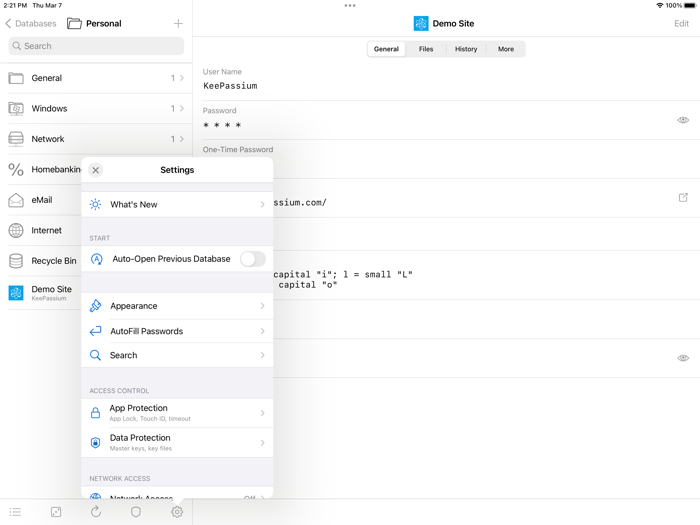Screen dimensions: 700x525
Task: Open the Appearance settings row
Action: point(177,306)
